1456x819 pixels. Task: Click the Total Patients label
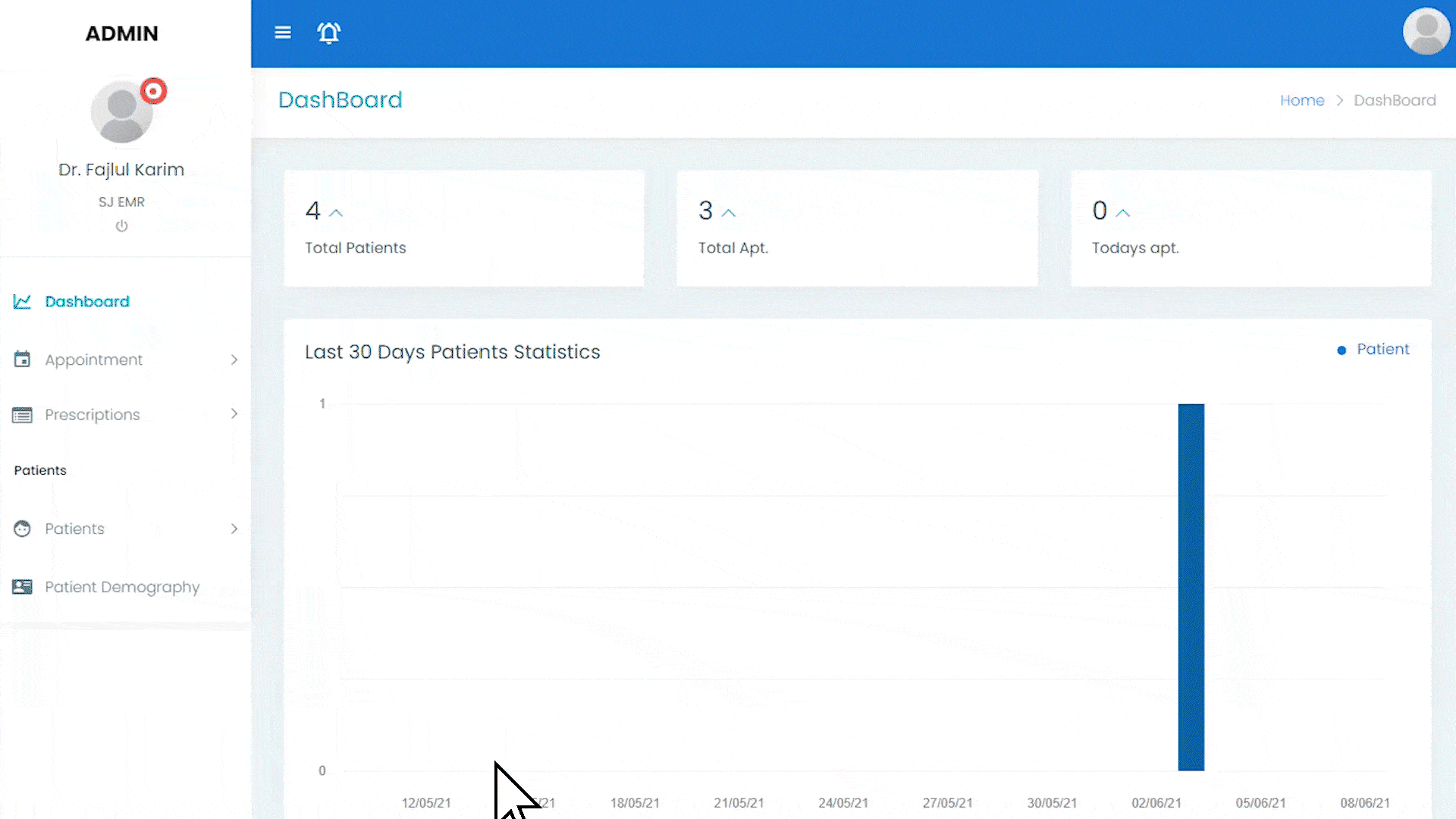[355, 248]
